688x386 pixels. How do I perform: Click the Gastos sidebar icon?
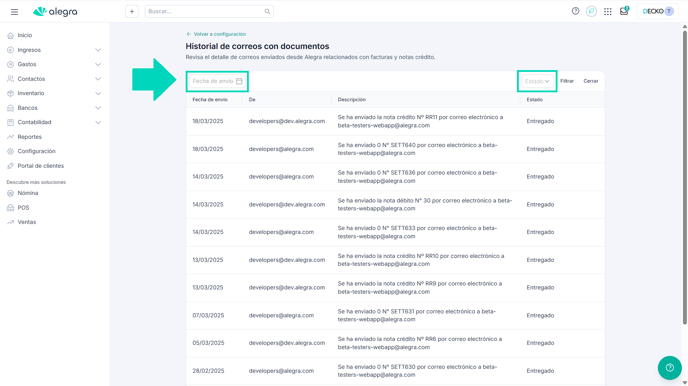[x=11, y=64]
